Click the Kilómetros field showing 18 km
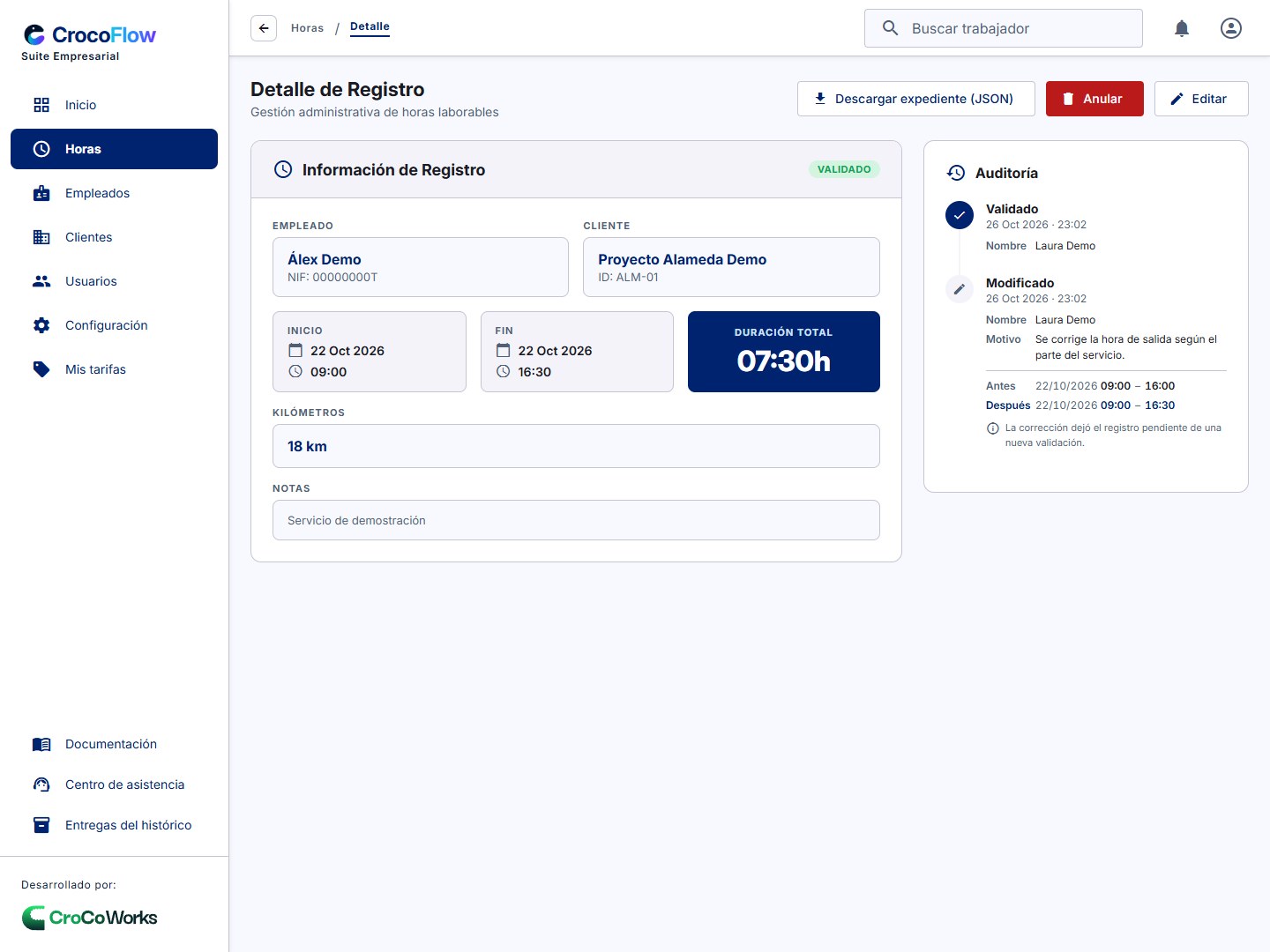The height and width of the screenshot is (952, 1270). (x=576, y=446)
